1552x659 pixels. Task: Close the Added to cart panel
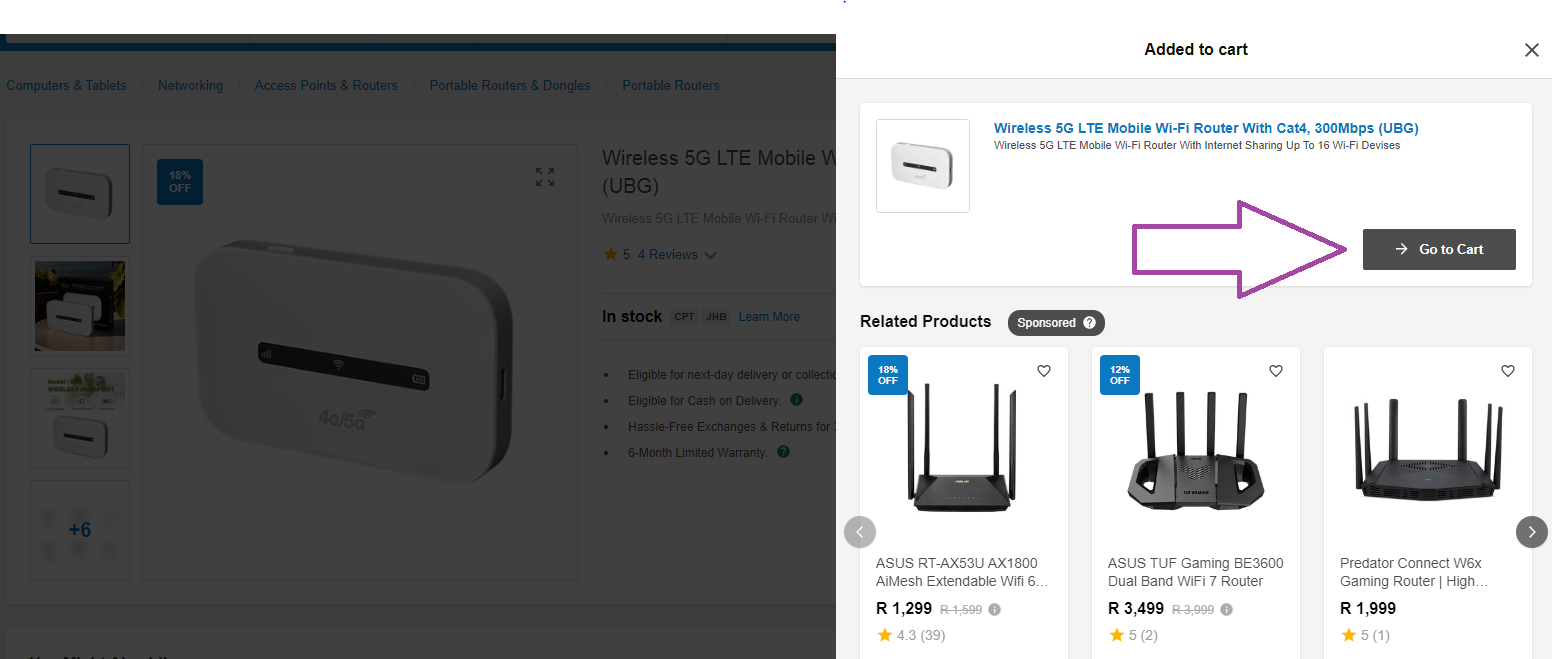[x=1531, y=50]
